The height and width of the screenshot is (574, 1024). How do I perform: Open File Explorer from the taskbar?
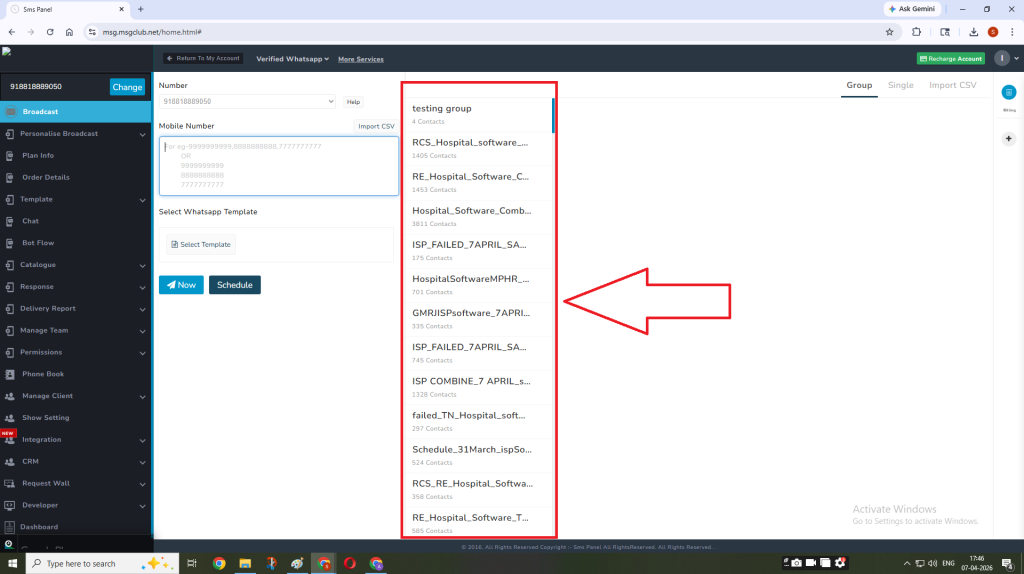coord(245,563)
